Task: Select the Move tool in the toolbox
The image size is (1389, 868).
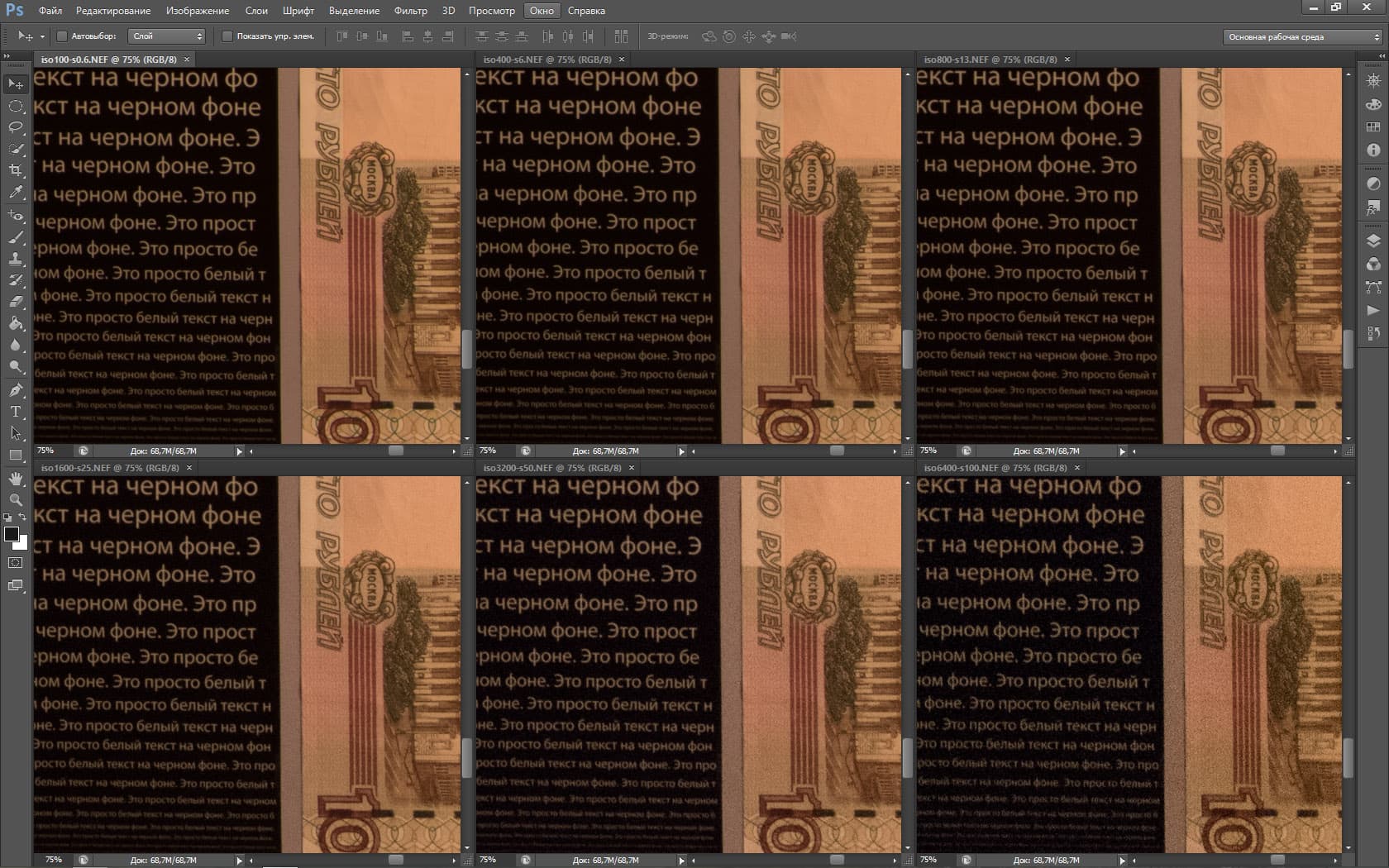Action: pyautogui.click(x=16, y=84)
